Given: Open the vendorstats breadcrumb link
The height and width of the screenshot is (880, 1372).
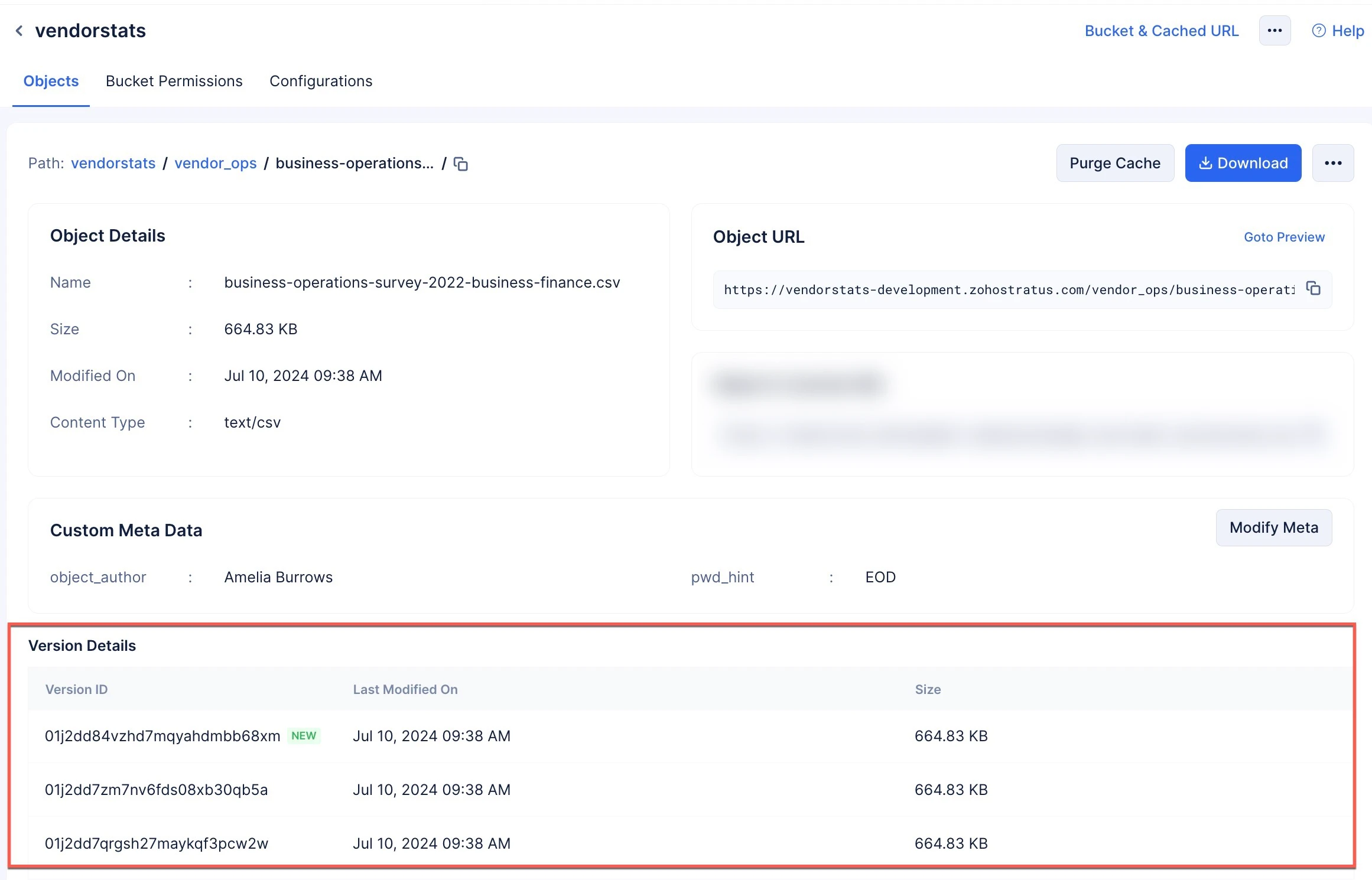Looking at the screenshot, I should [113, 163].
